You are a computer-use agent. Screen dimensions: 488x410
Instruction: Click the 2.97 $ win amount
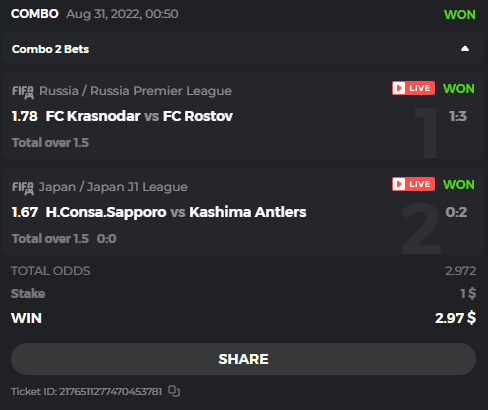click(455, 318)
